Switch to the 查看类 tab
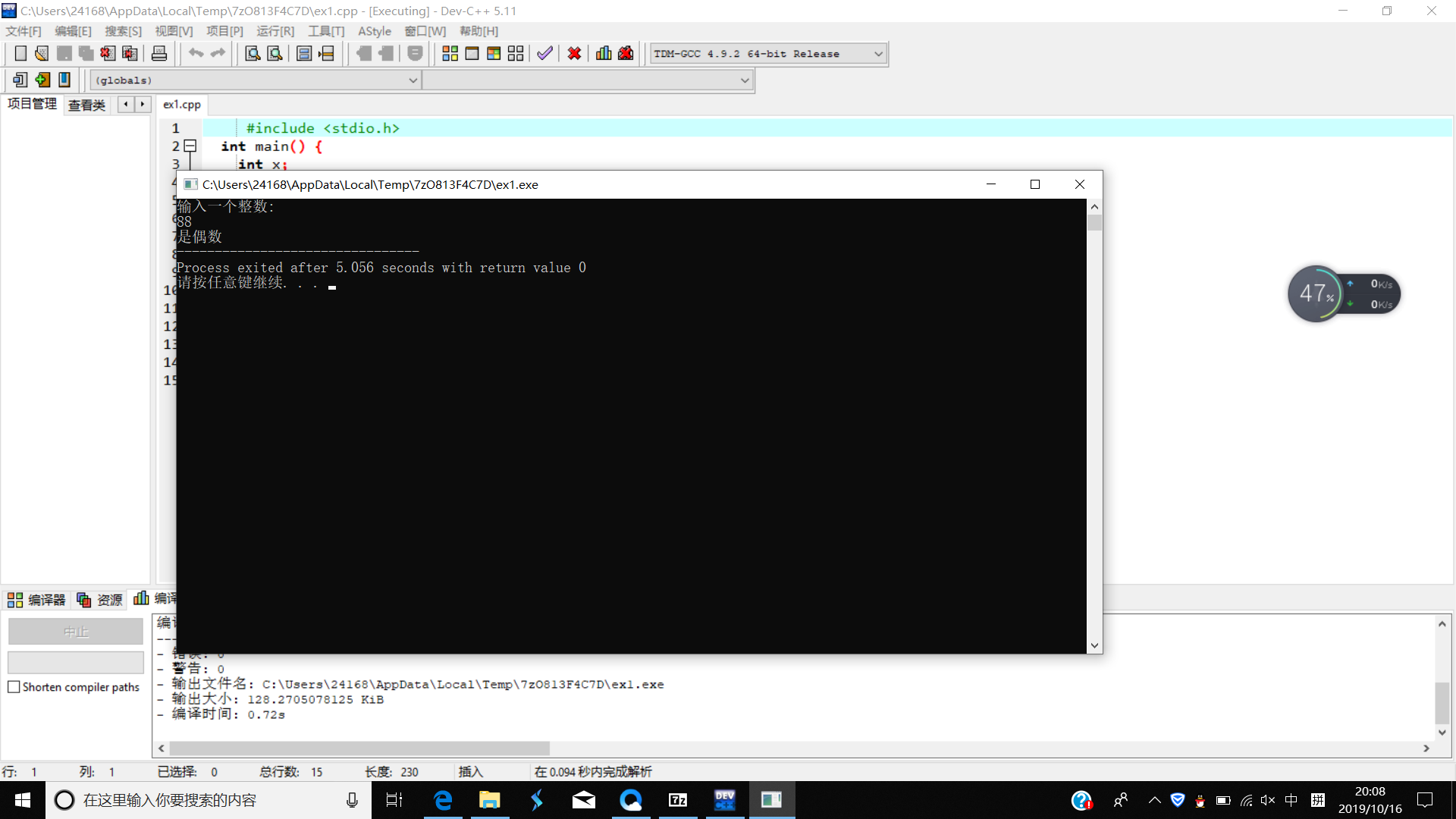Image resolution: width=1456 pixels, height=819 pixels. (x=86, y=105)
